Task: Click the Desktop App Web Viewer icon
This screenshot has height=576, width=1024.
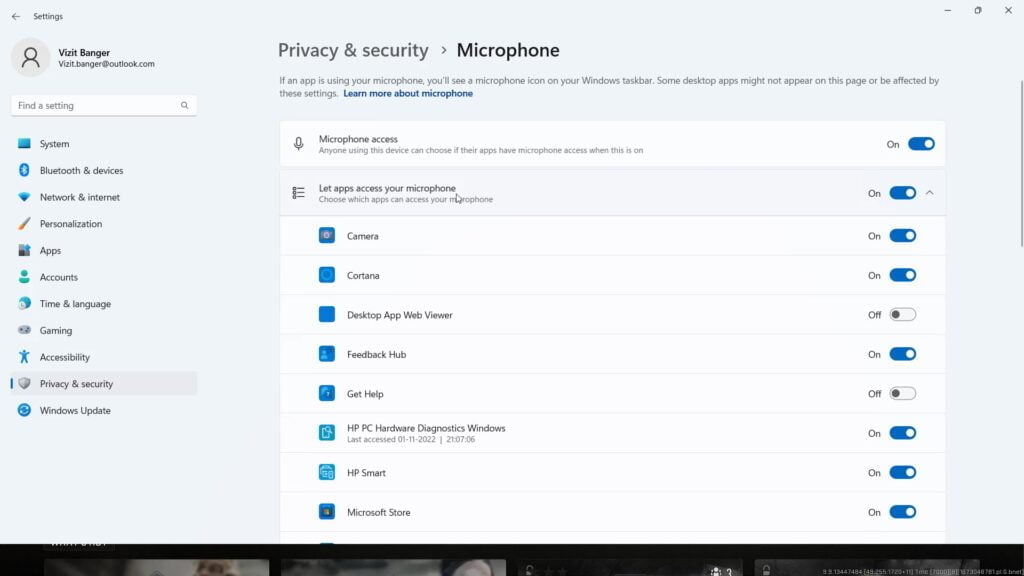Action: coord(327,315)
